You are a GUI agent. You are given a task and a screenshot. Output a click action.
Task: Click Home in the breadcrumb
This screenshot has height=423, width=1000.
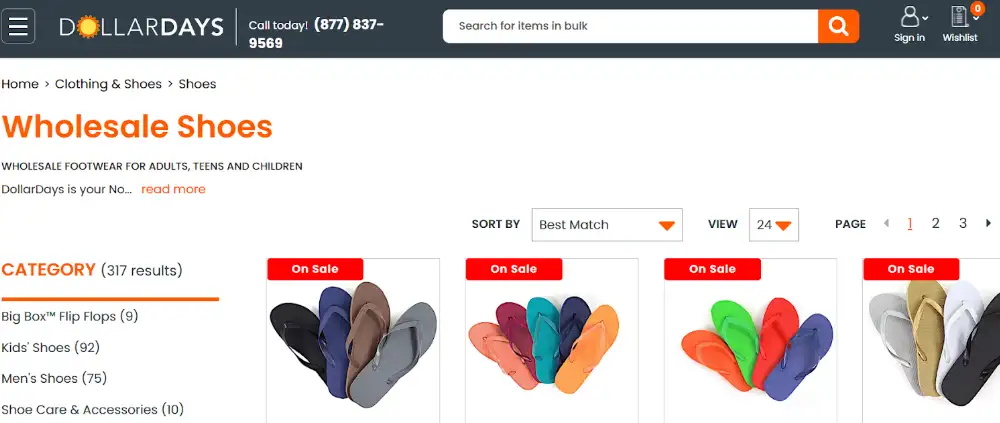coord(20,84)
